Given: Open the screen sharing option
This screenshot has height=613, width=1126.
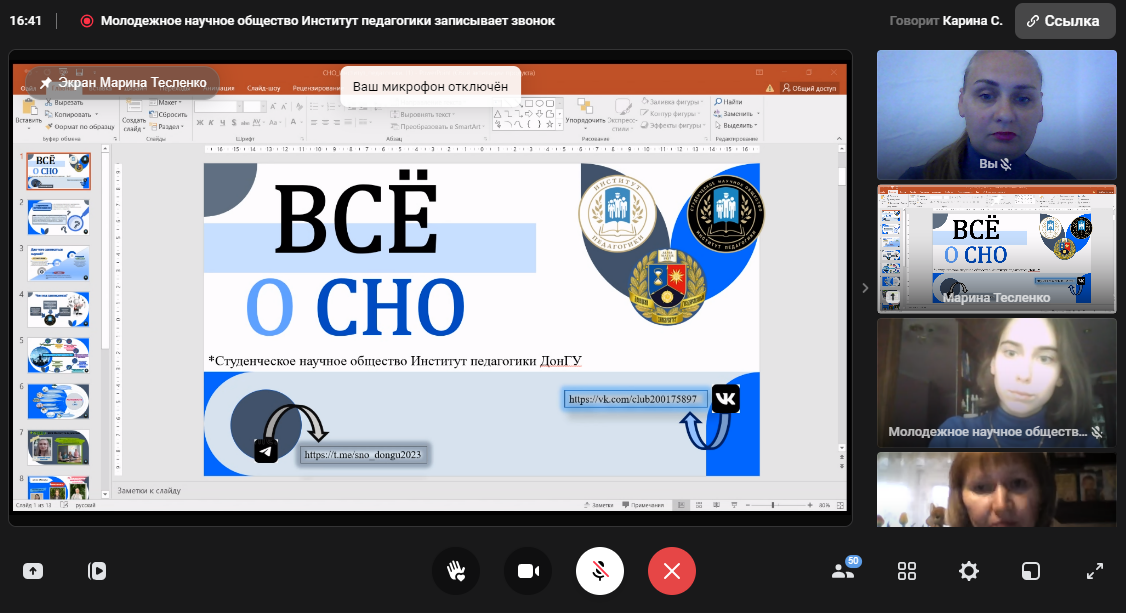Looking at the screenshot, I should click(33, 571).
